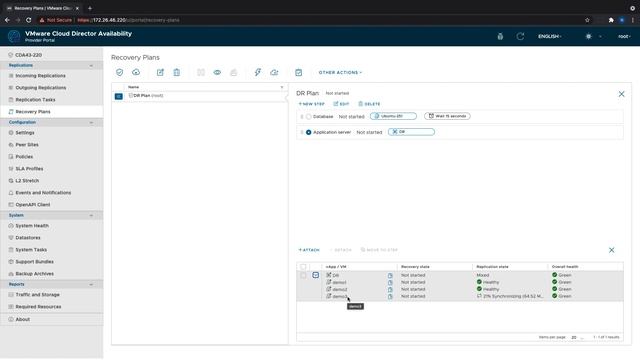Reload the page with browser refresh button

(29, 20)
